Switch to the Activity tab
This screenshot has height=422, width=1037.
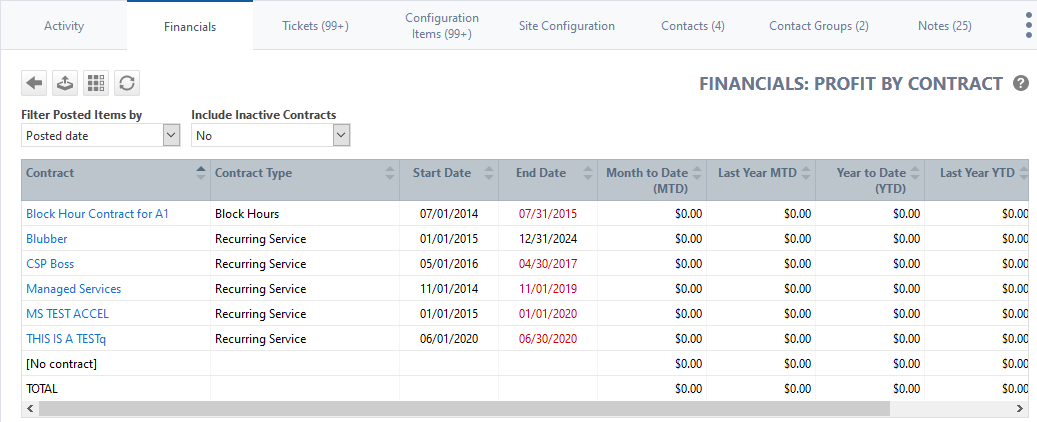(x=64, y=26)
